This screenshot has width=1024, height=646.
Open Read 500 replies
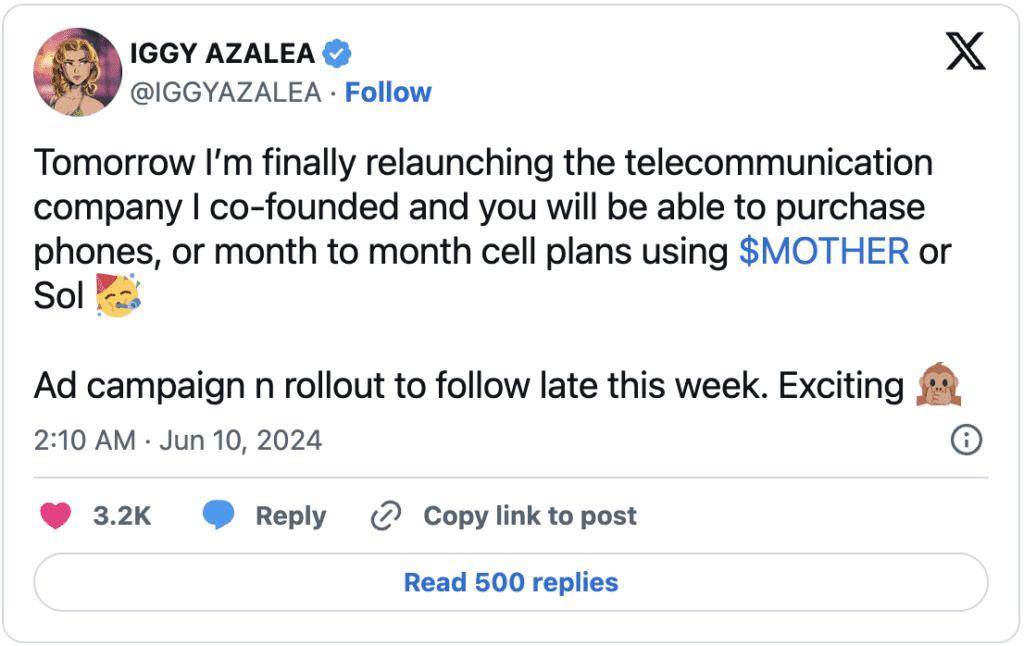coord(511,583)
